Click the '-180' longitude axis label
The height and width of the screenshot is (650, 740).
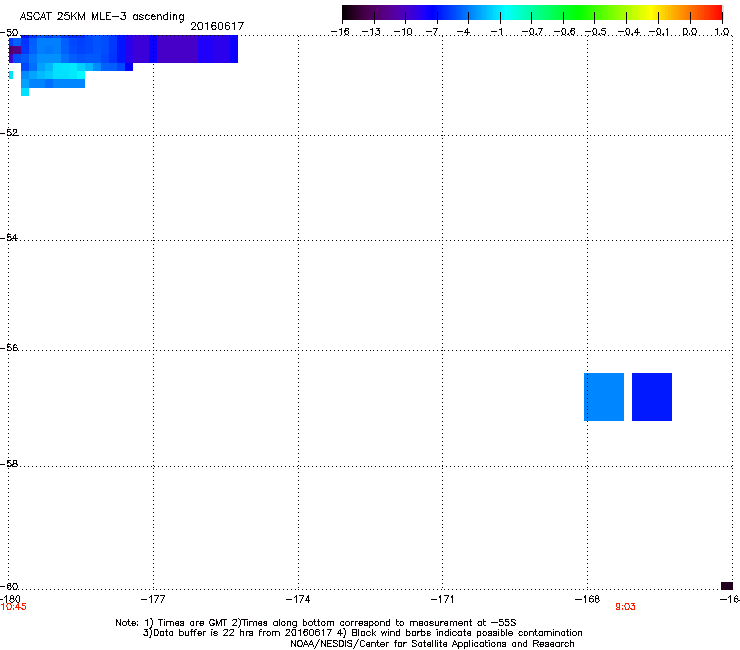[10, 599]
